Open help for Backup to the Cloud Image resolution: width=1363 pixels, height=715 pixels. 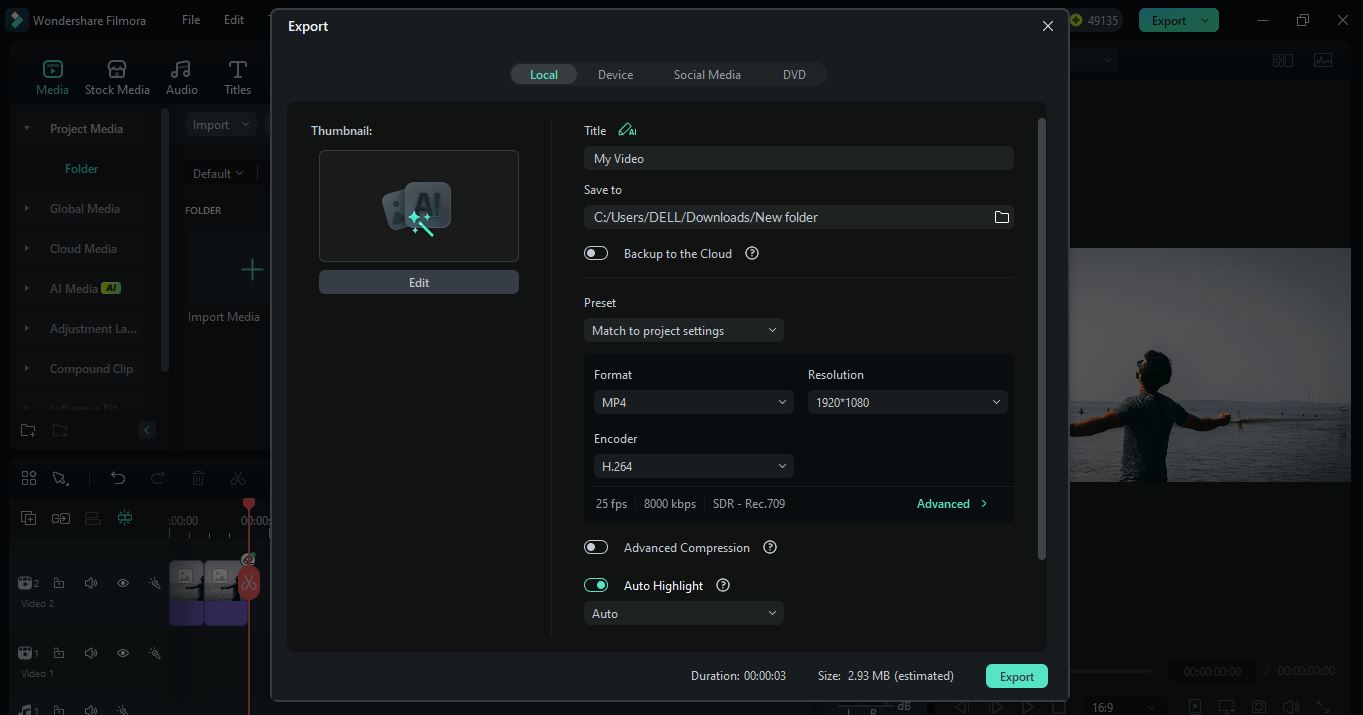coord(752,253)
